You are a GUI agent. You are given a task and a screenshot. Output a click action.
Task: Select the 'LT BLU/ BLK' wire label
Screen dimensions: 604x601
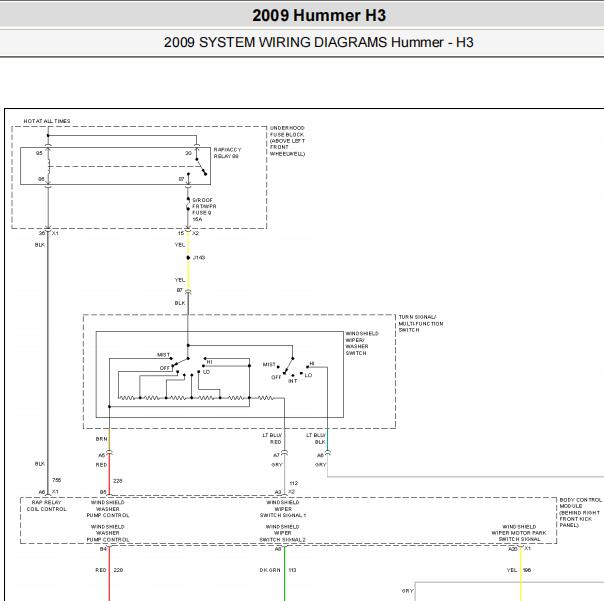point(316,438)
